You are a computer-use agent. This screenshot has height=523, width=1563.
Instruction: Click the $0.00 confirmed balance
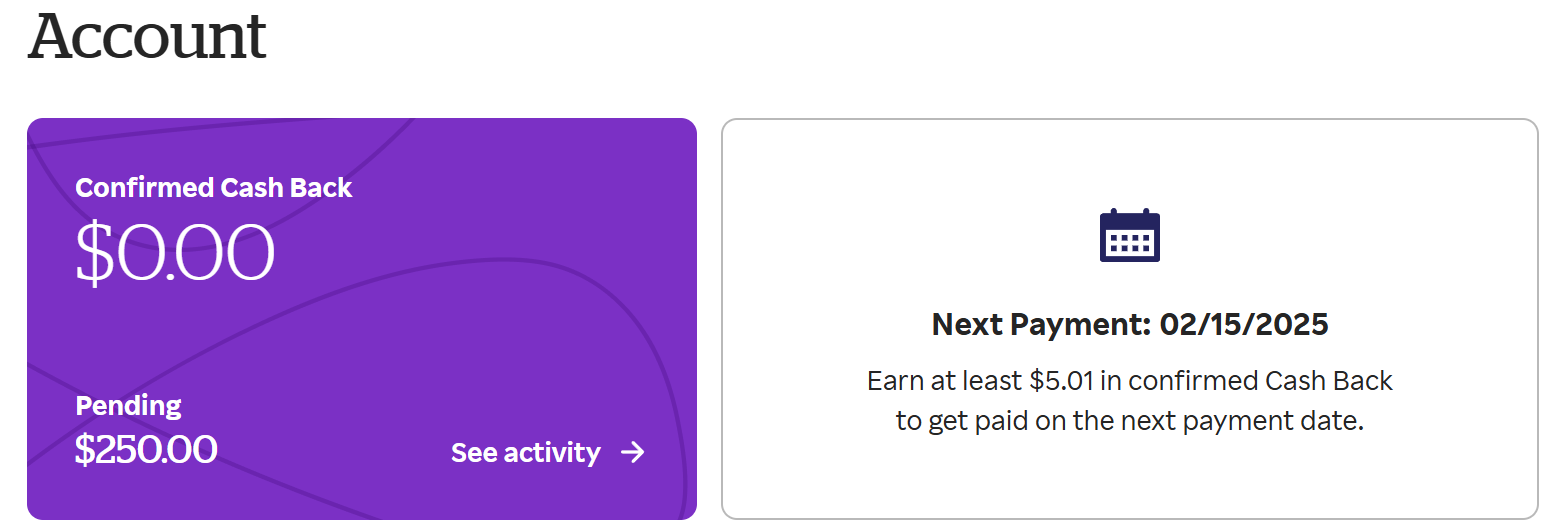175,252
